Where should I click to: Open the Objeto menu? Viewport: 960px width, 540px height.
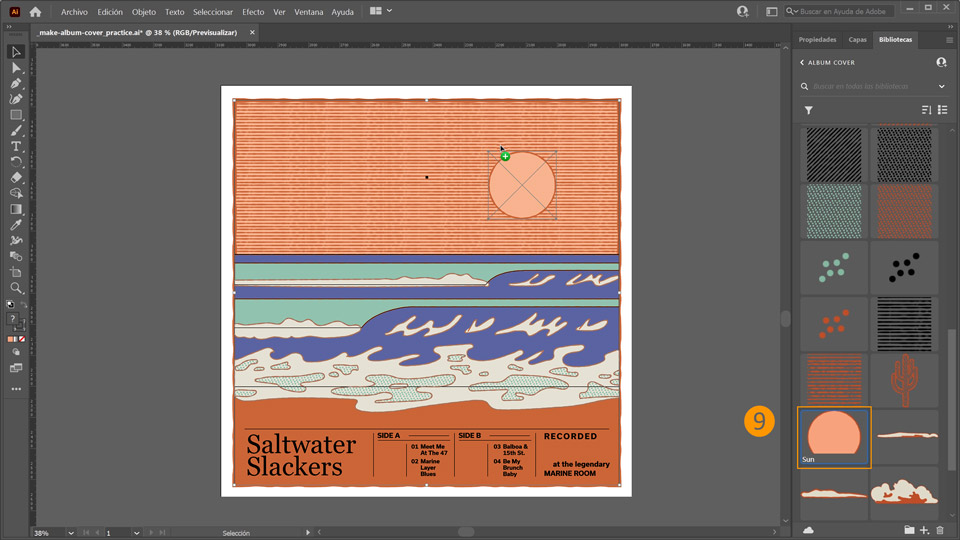[x=144, y=12]
